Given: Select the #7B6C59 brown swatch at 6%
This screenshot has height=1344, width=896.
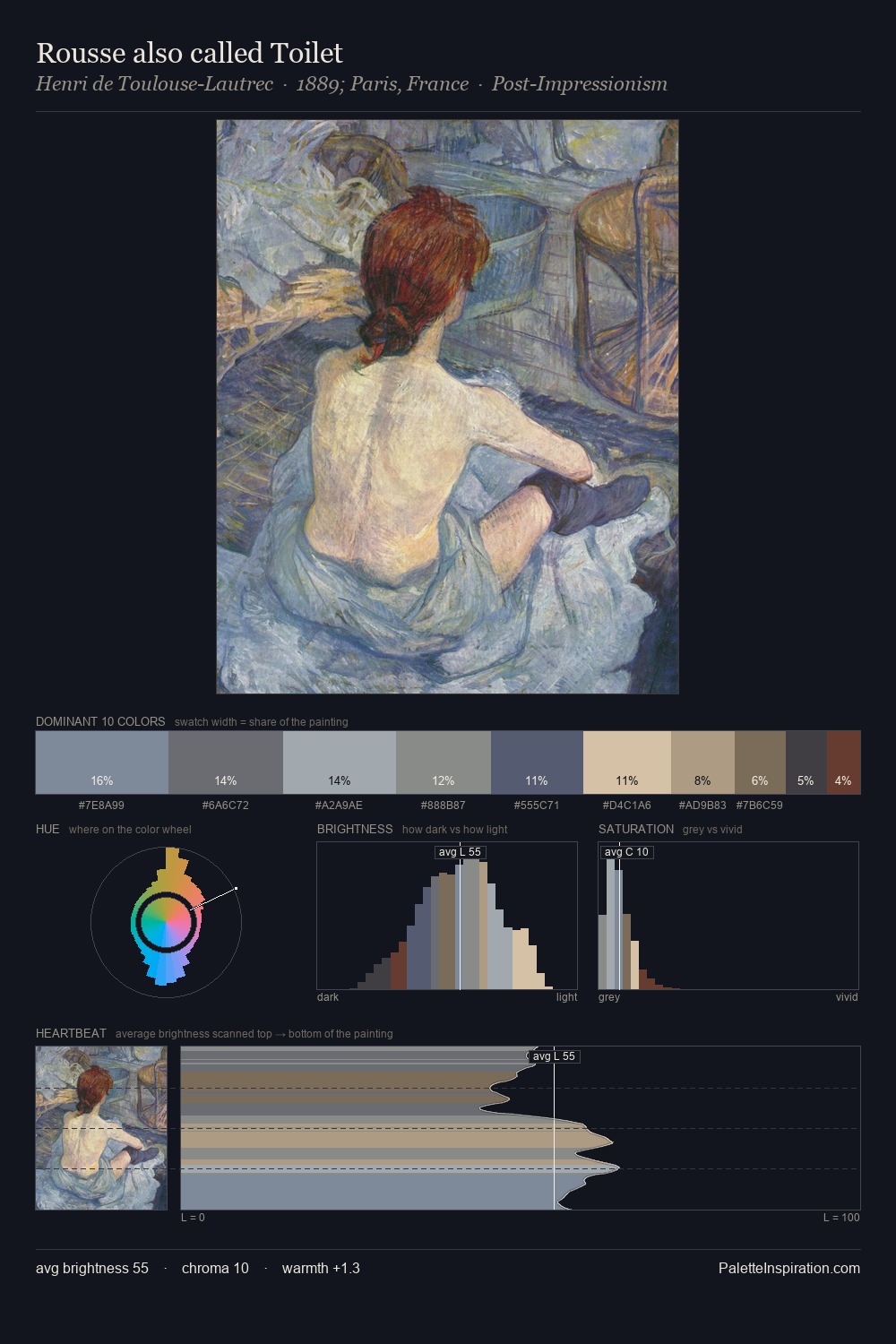Looking at the screenshot, I should click(x=760, y=762).
